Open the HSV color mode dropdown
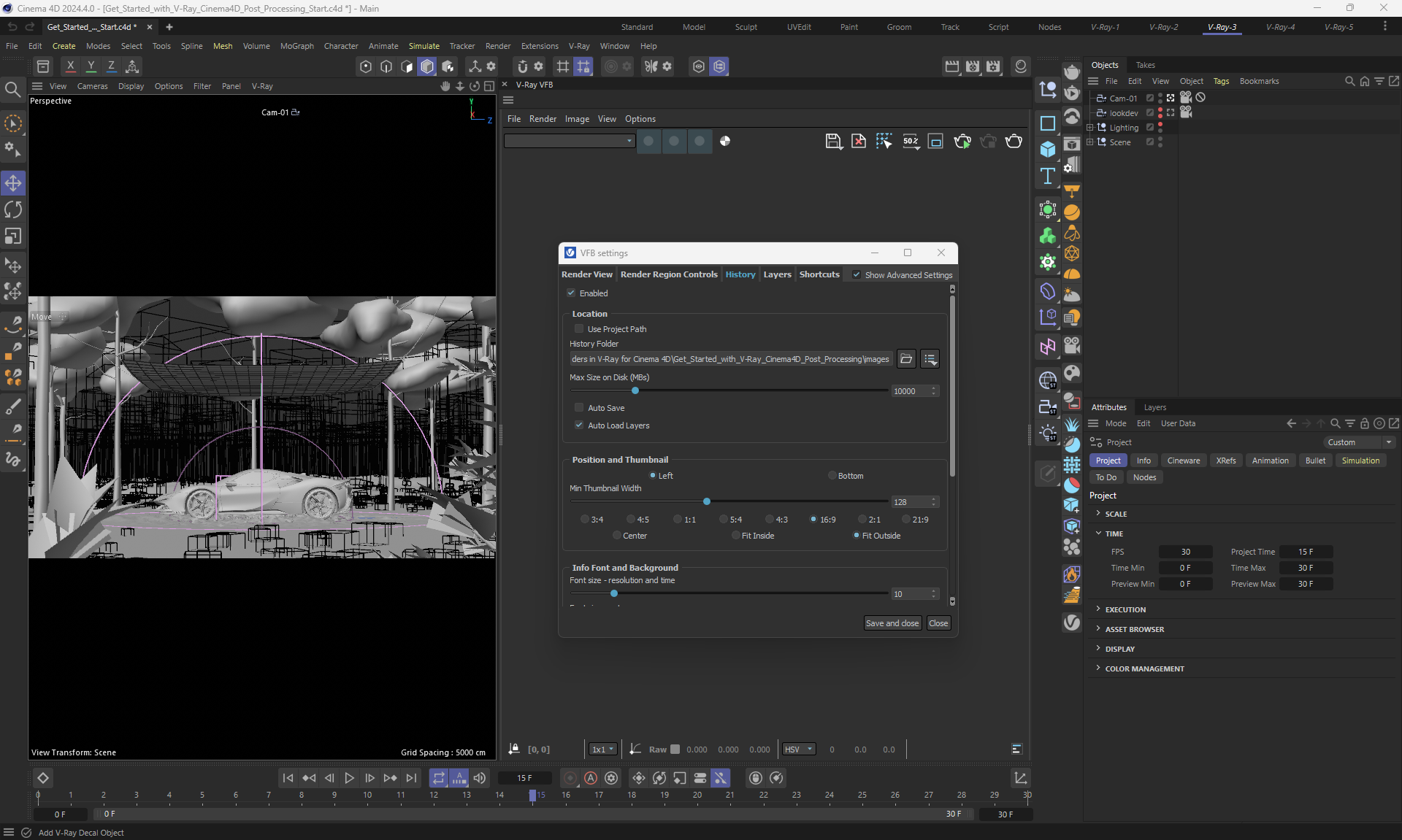Screen dimensions: 1402x840 coord(798,750)
